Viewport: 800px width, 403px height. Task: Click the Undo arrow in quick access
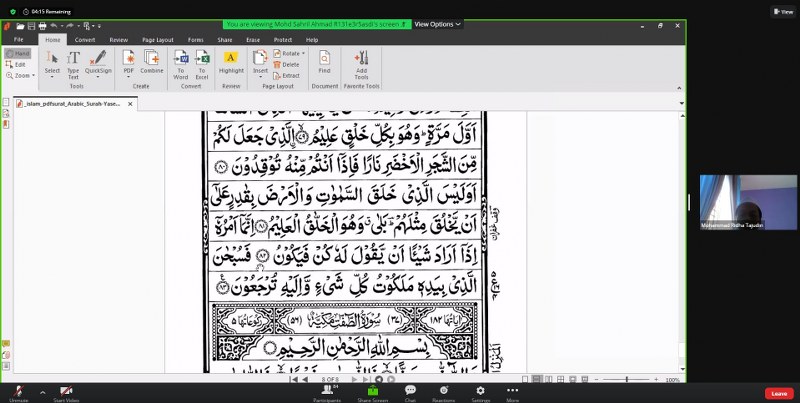[53, 26]
